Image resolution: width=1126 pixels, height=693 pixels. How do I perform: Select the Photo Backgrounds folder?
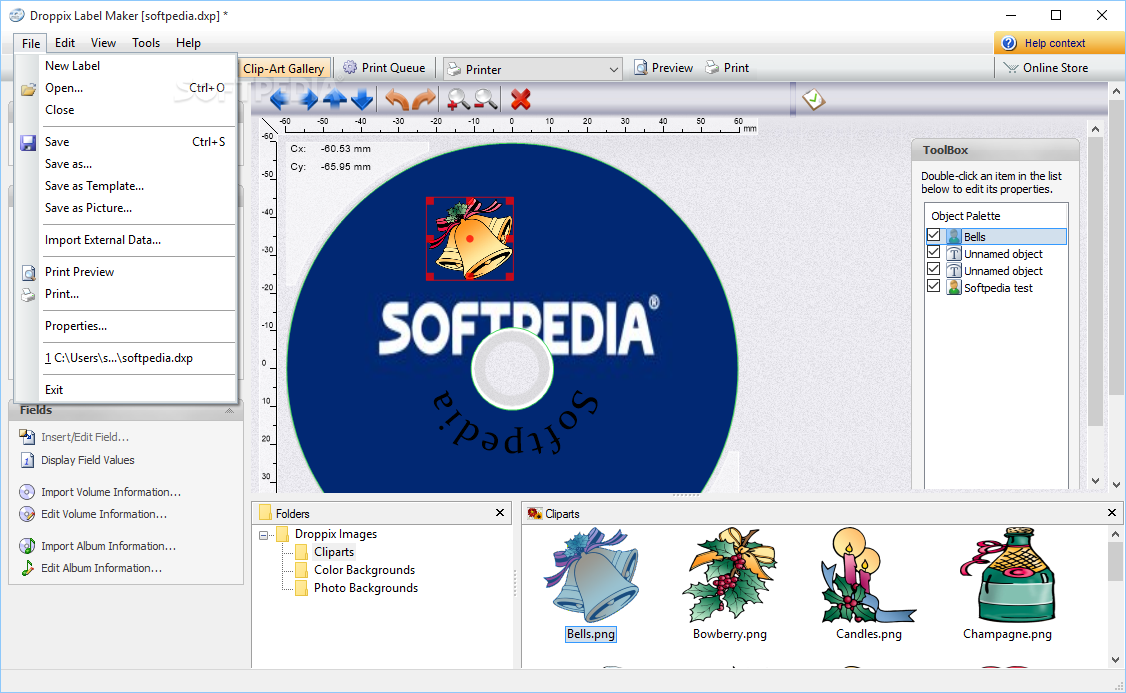tap(366, 588)
